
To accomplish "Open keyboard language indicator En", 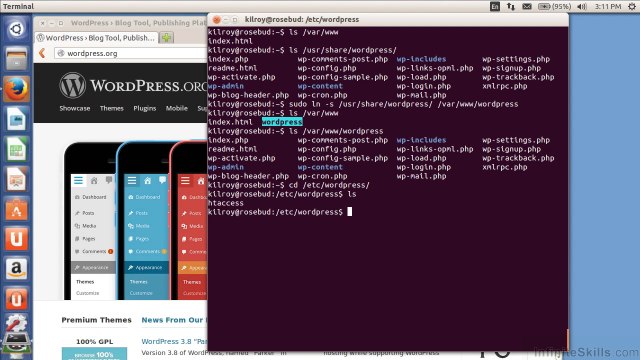I will (495, 6).
